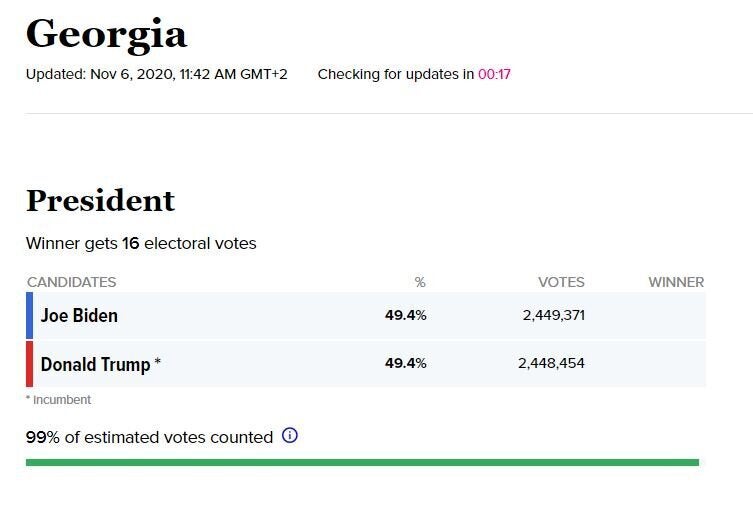Click the VOTES column header
The image size is (753, 531).
coord(561,282)
